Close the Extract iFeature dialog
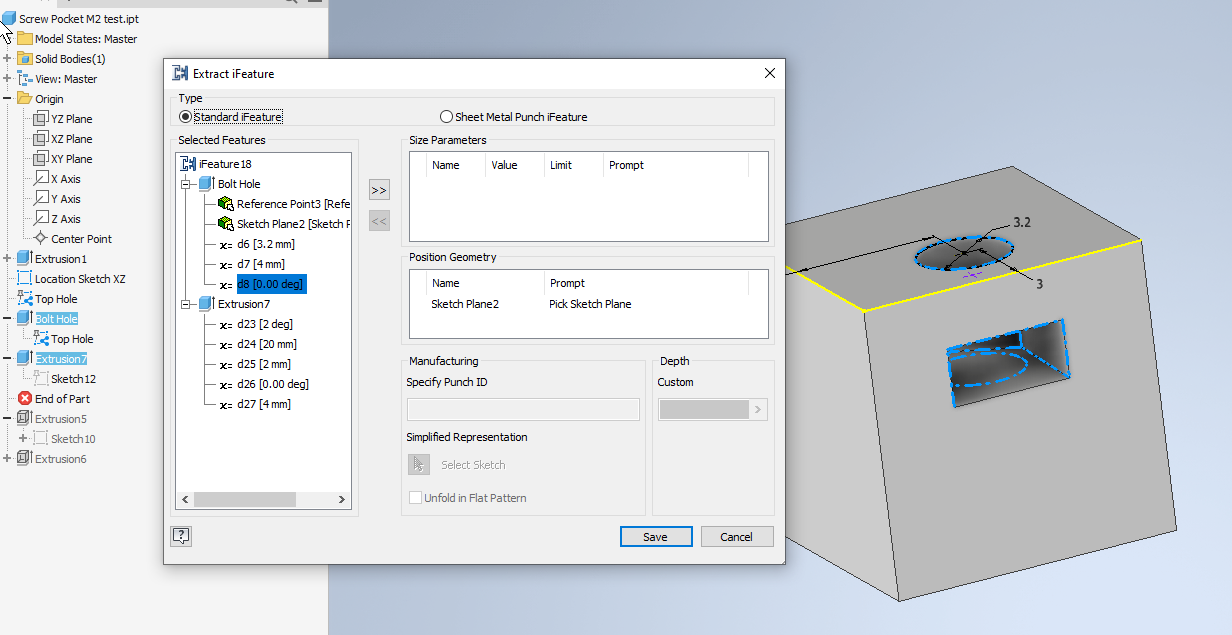1232x635 pixels. tap(769, 73)
